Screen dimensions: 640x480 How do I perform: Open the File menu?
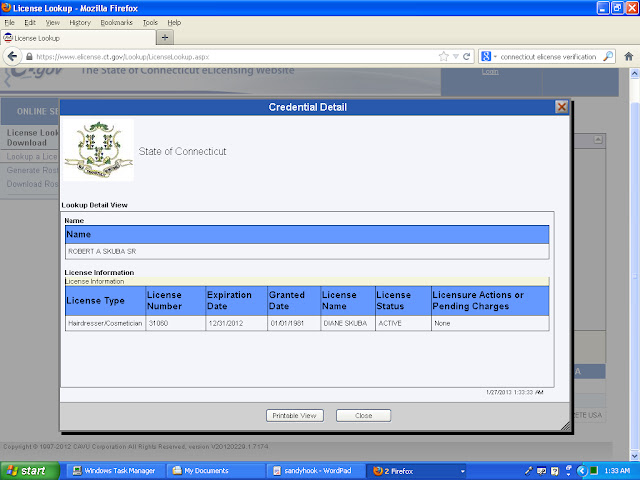point(9,22)
